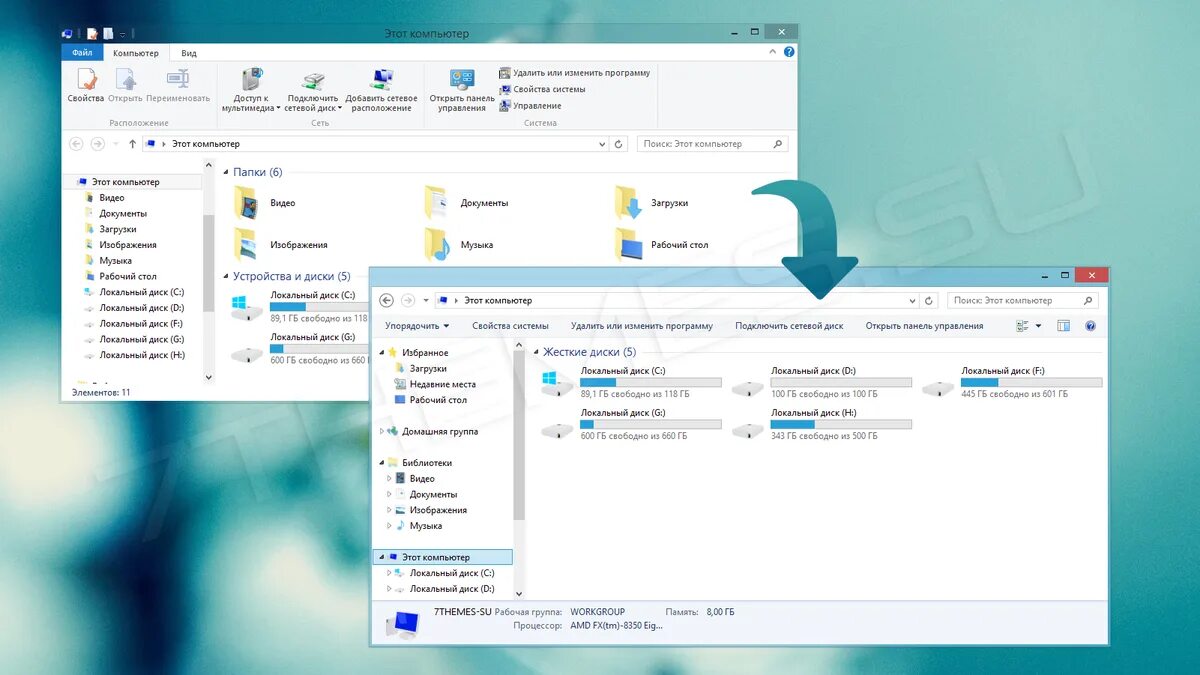The width and height of the screenshot is (1200, 675).
Task: Click the capacity bar of disk F:
Action: click(1031, 382)
